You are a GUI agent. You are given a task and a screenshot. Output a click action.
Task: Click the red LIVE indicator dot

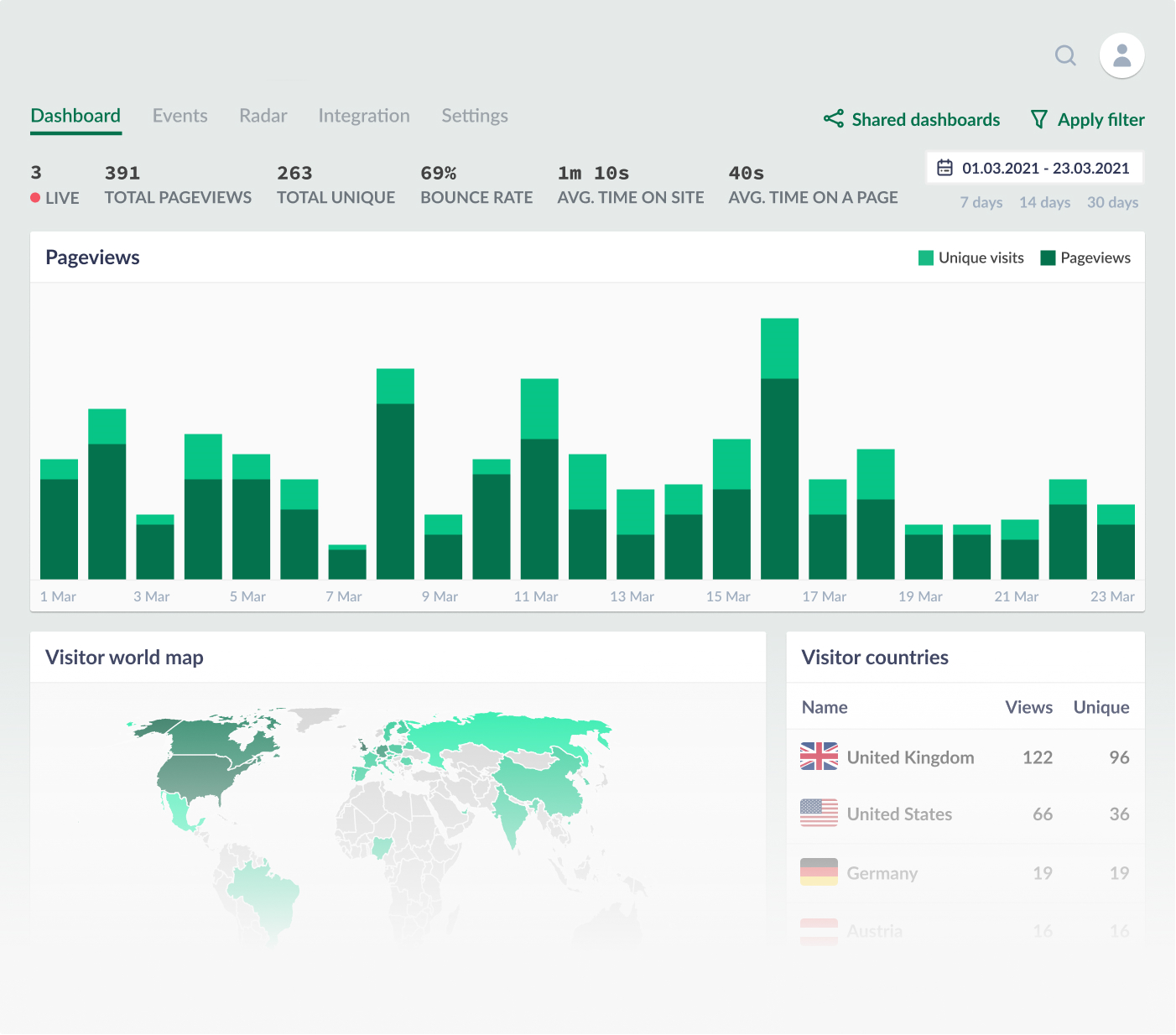(35, 198)
